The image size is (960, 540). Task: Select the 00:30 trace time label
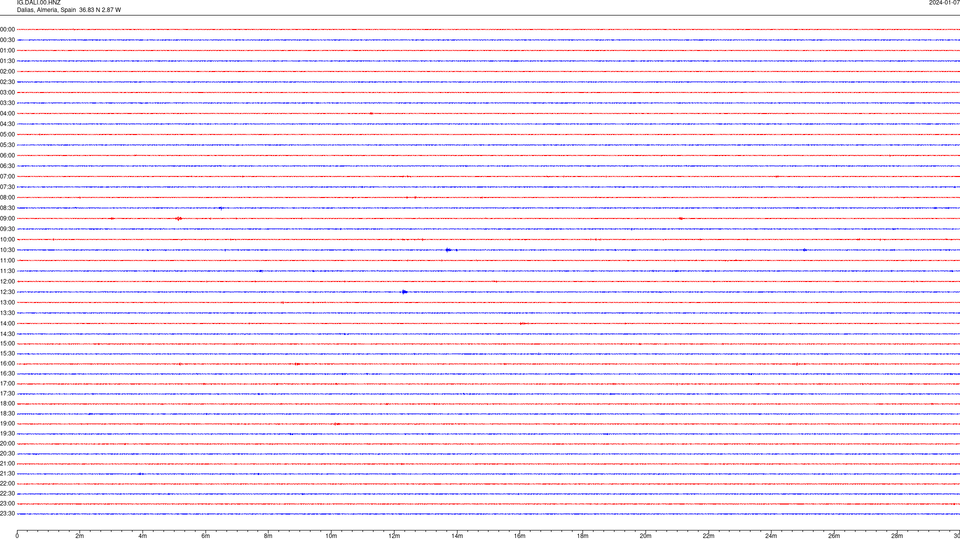coord(7,40)
